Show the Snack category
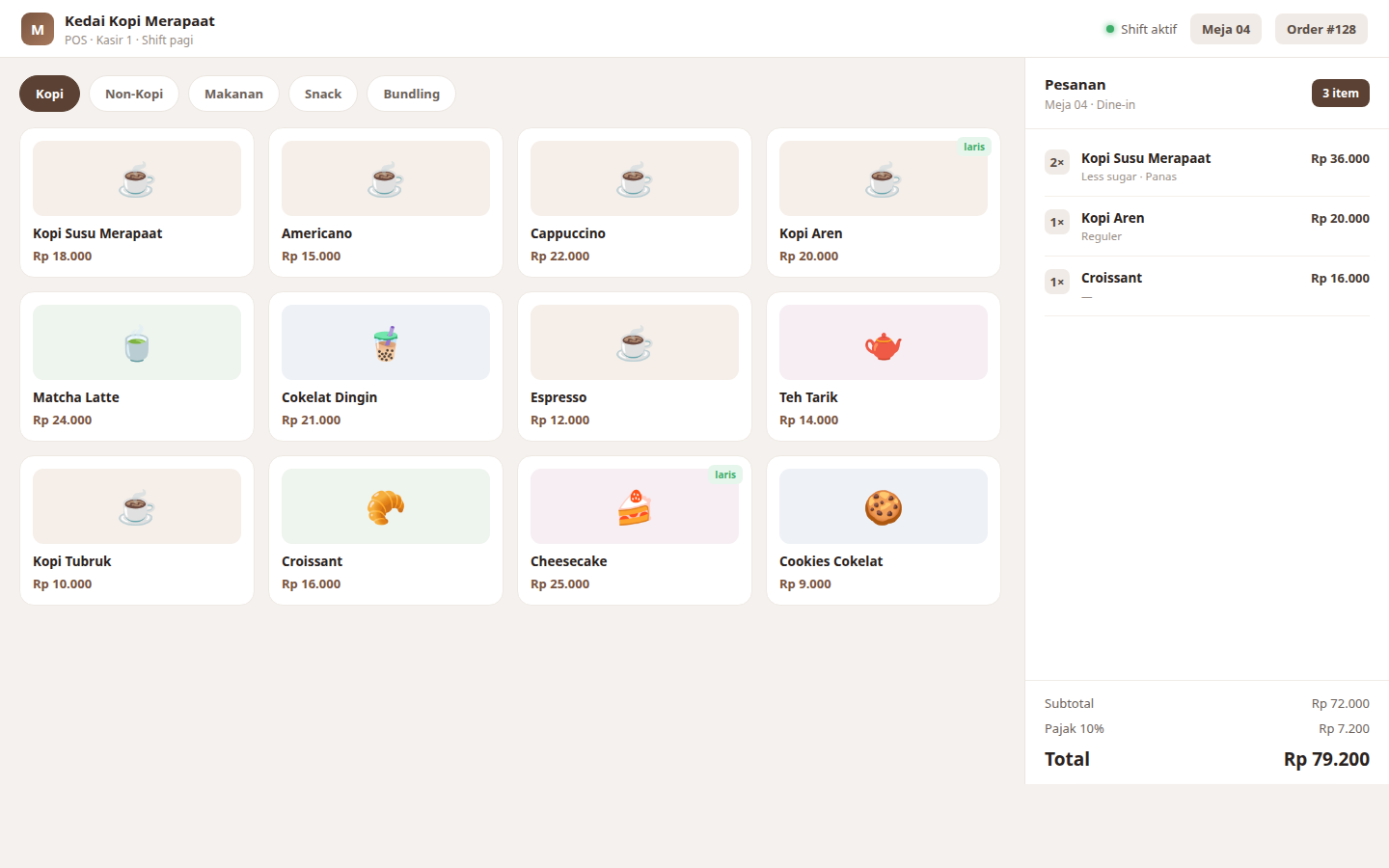 pos(323,94)
